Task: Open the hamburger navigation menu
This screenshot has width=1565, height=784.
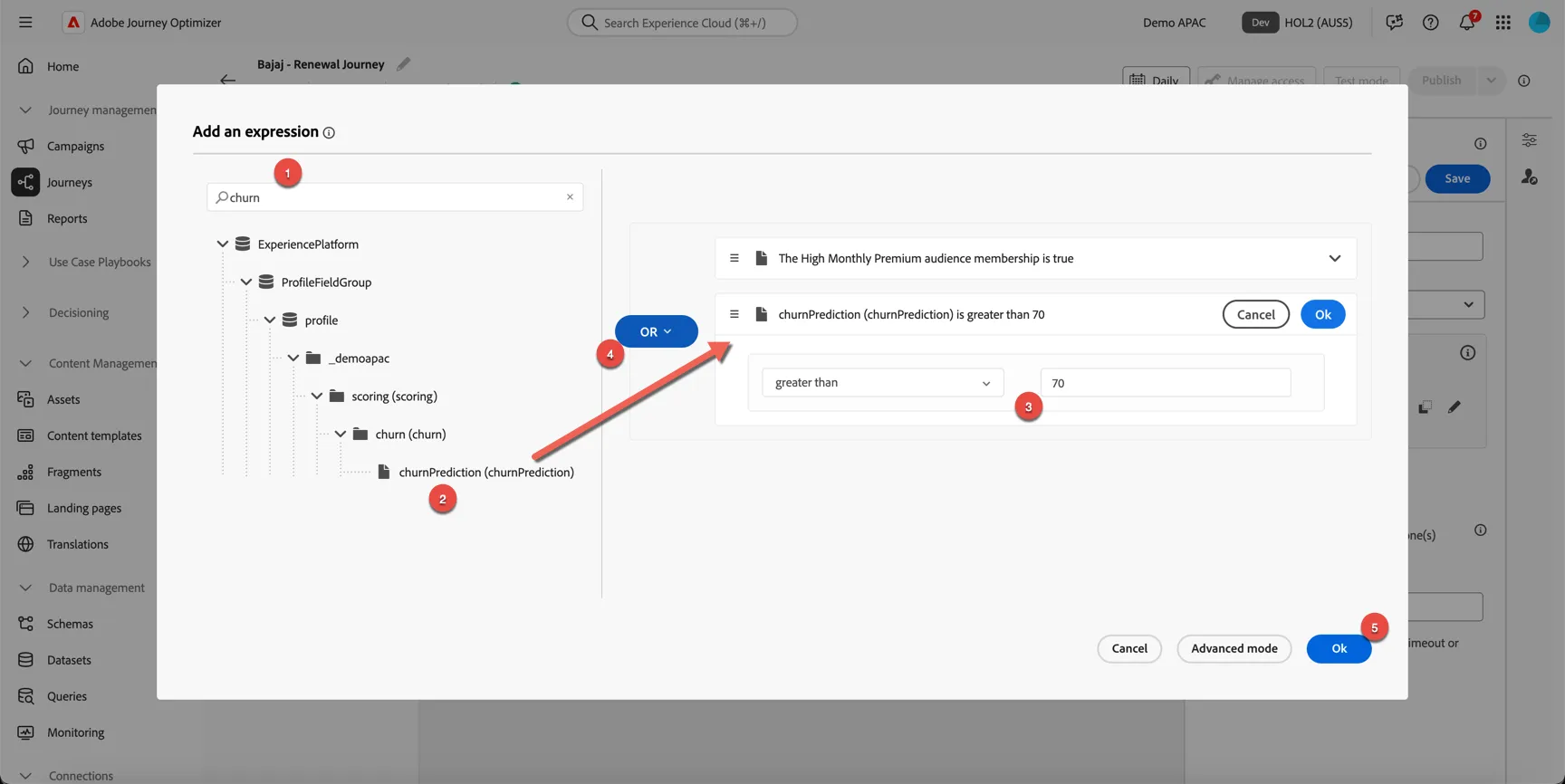Action: pyautogui.click(x=25, y=23)
